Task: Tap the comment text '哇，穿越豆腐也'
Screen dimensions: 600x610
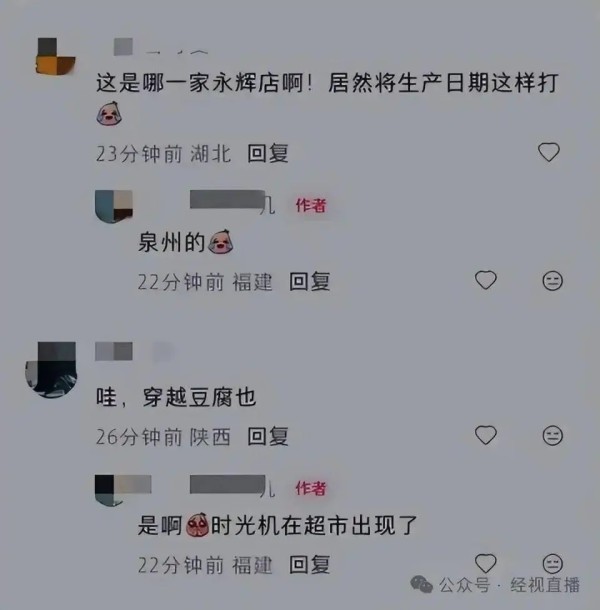Action: point(176,398)
